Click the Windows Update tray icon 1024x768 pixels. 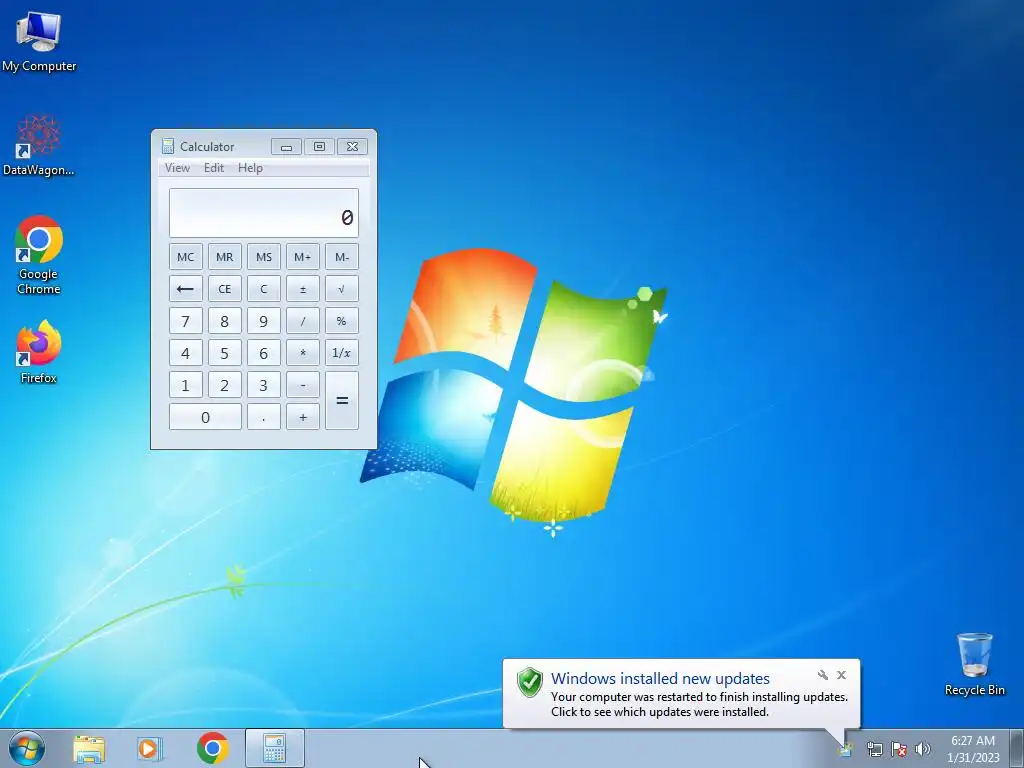[846, 749]
